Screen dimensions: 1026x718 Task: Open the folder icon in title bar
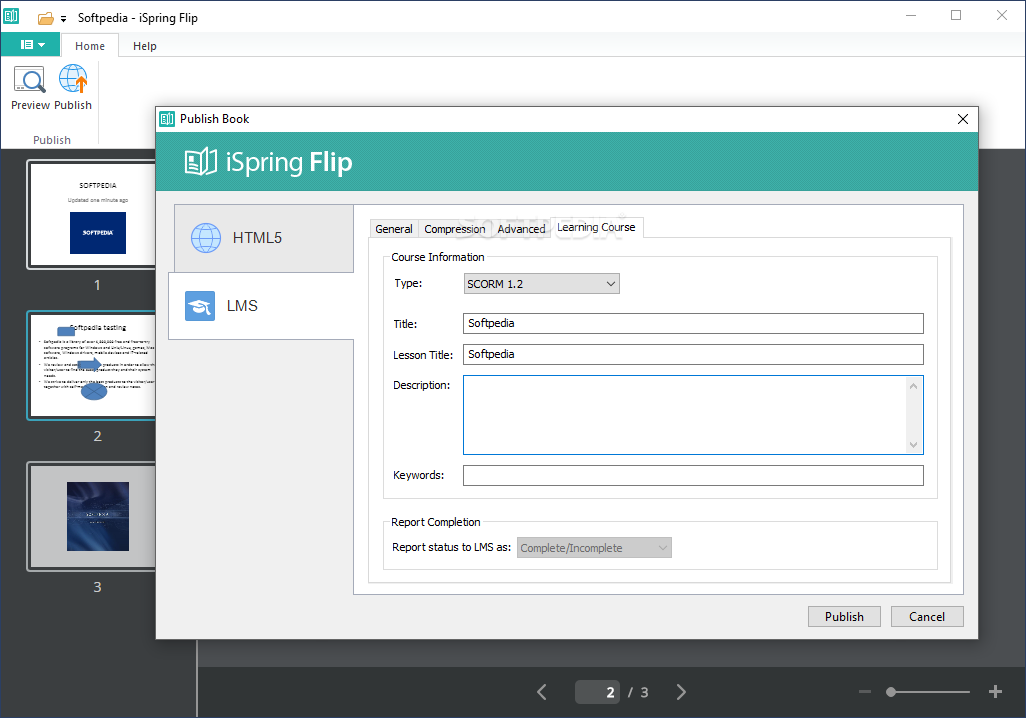tap(45, 18)
